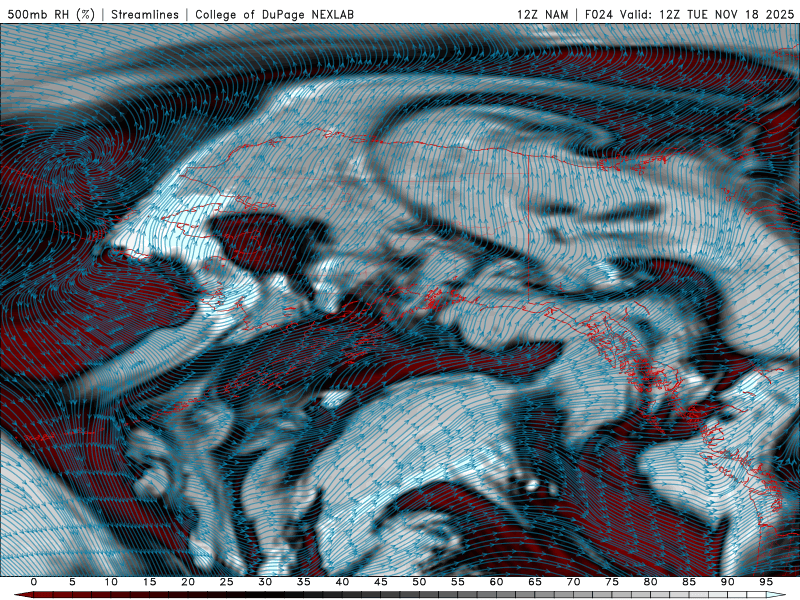The width and height of the screenshot is (800, 600).
Task: Click the "Streamlines" label in header
Action: coord(145,14)
